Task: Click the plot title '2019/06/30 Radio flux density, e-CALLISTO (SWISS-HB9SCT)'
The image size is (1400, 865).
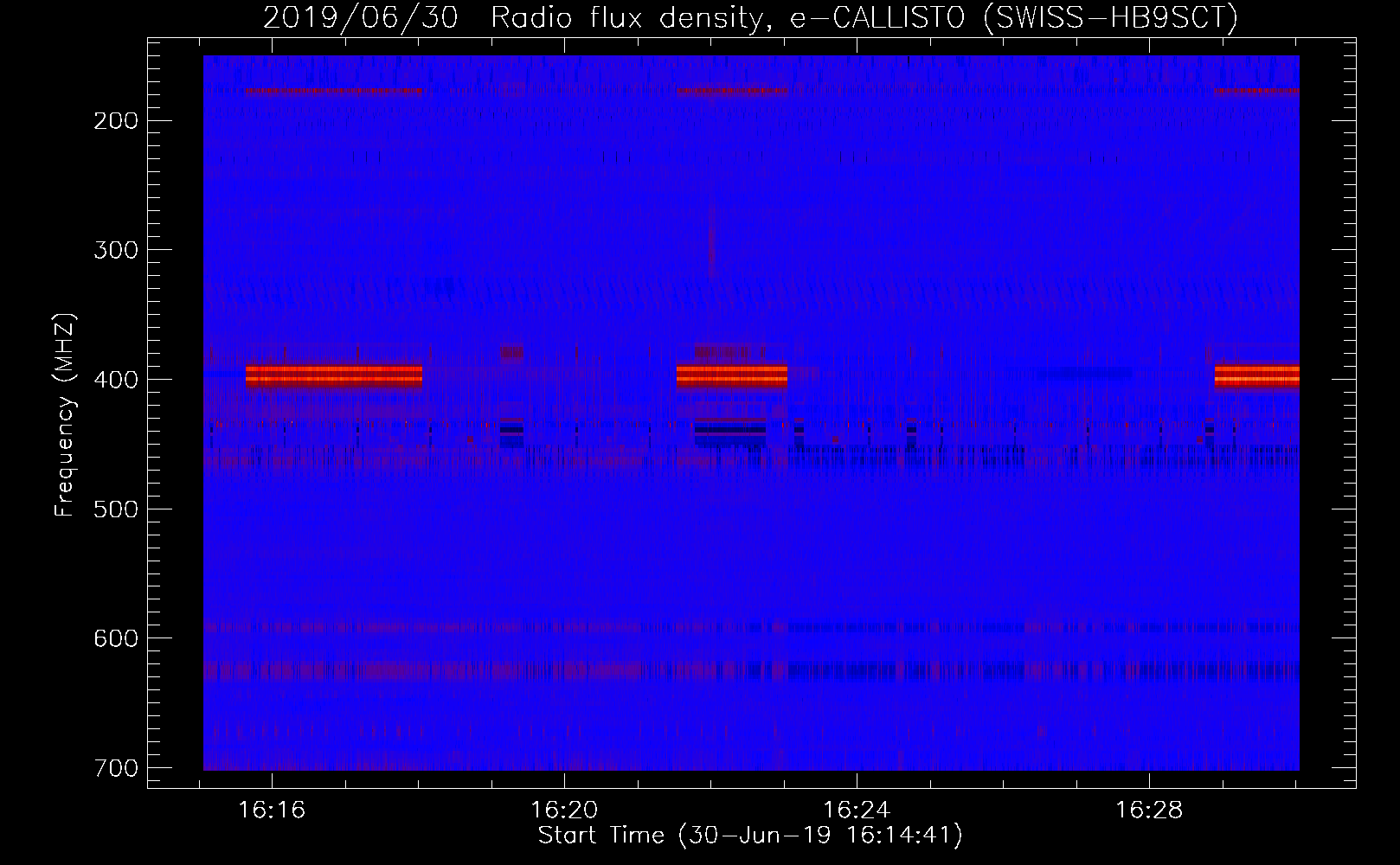Action: click(750, 18)
